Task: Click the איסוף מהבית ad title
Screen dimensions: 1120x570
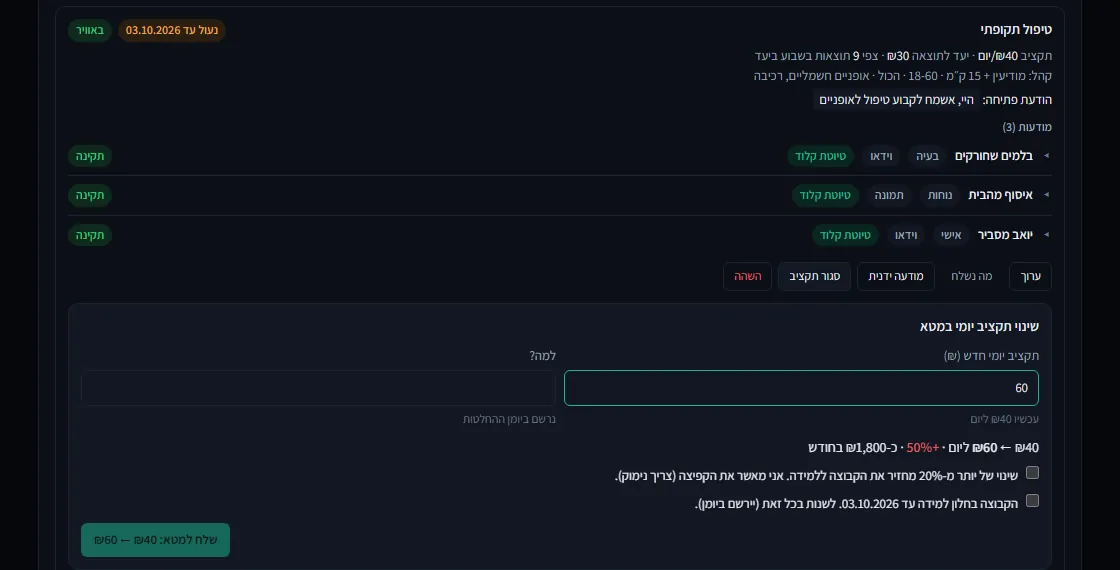Action: [x=1000, y=195]
